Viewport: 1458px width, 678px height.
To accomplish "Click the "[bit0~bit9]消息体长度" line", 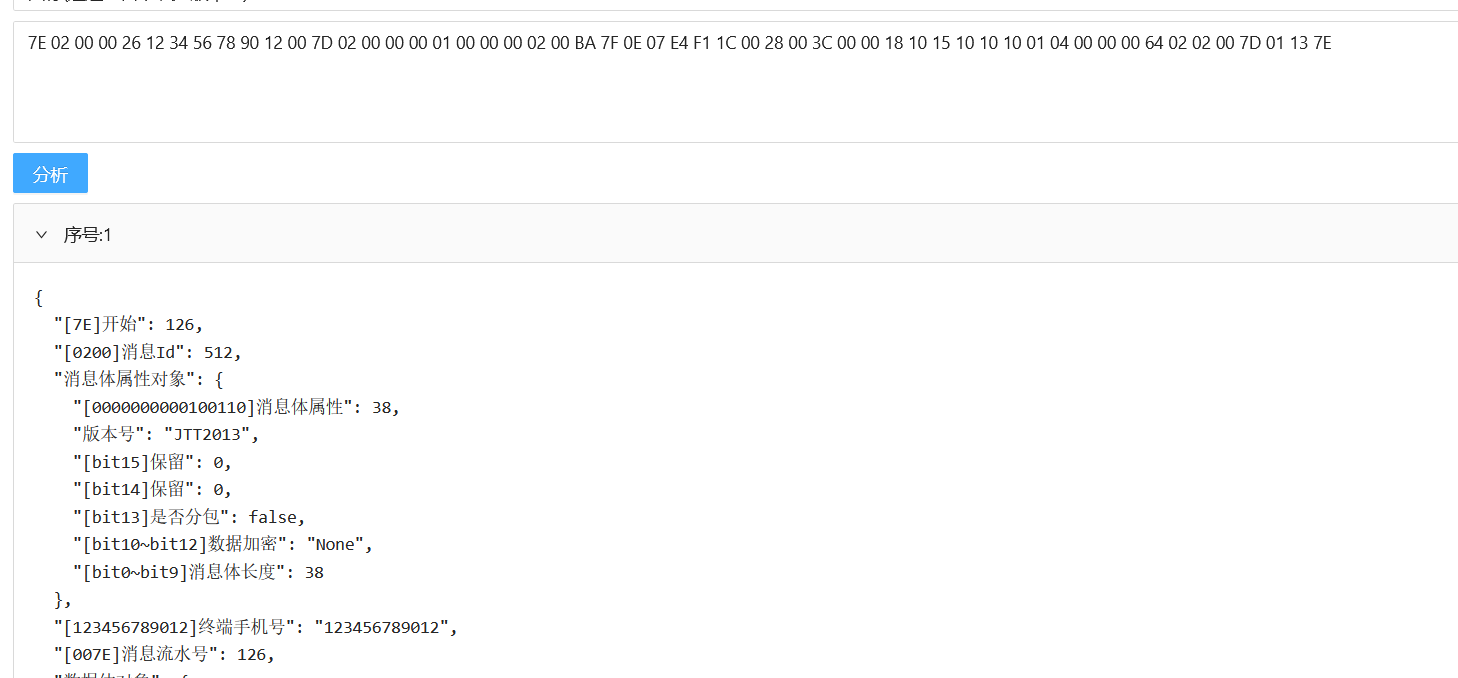I will (x=198, y=573).
